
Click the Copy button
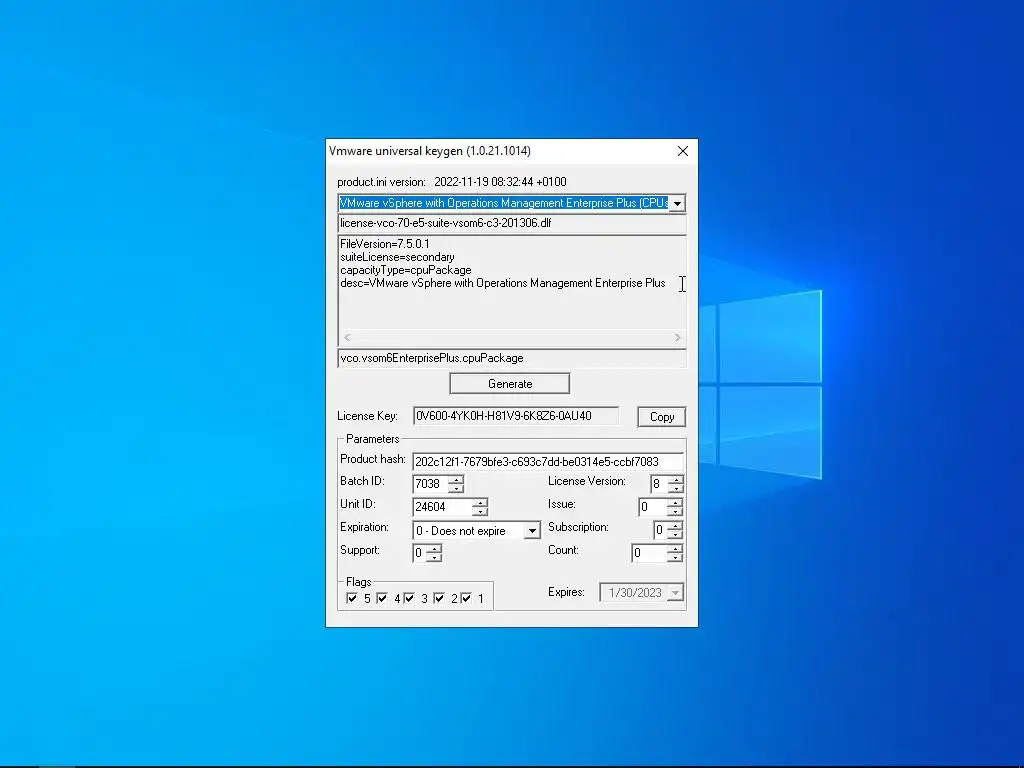662,417
